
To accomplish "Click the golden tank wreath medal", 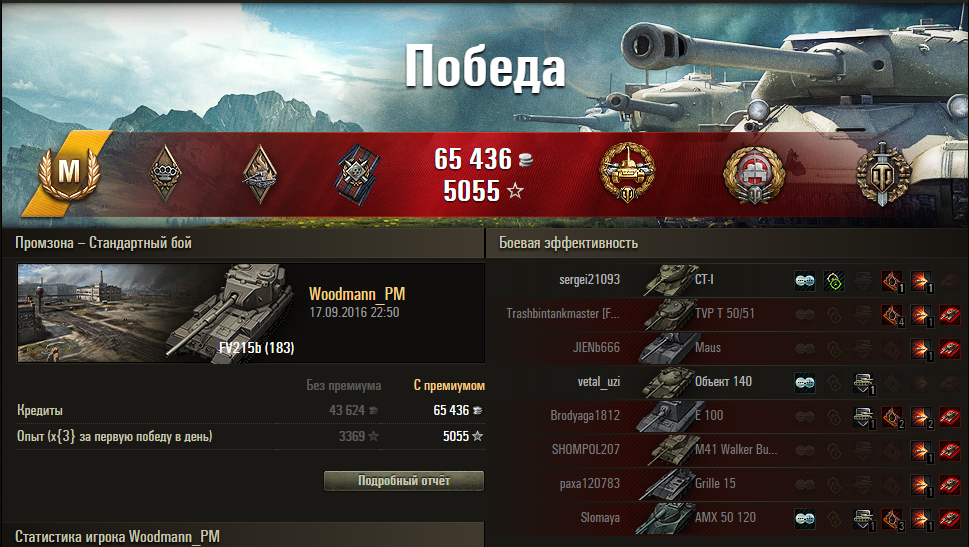I will coord(628,172).
